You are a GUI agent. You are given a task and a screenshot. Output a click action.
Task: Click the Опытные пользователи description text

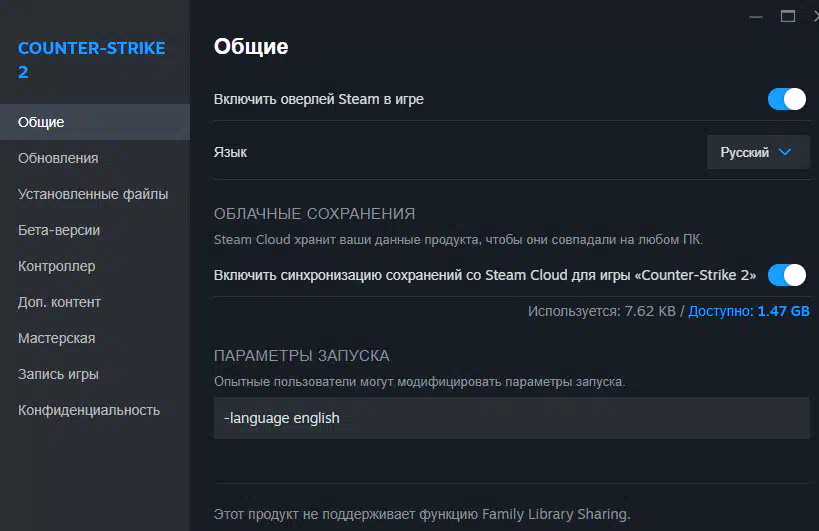(x=419, y=382)
